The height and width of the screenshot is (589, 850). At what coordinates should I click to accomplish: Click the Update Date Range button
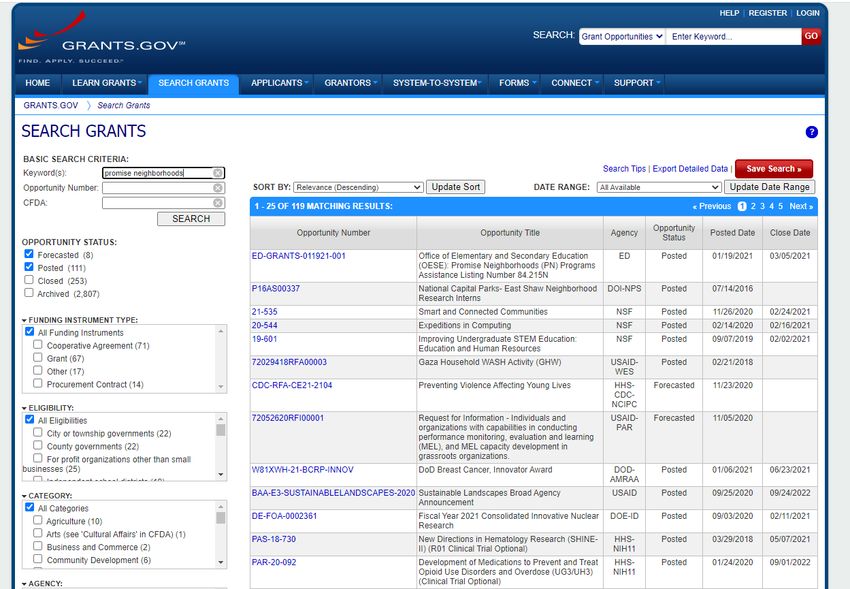coord(769,187)
